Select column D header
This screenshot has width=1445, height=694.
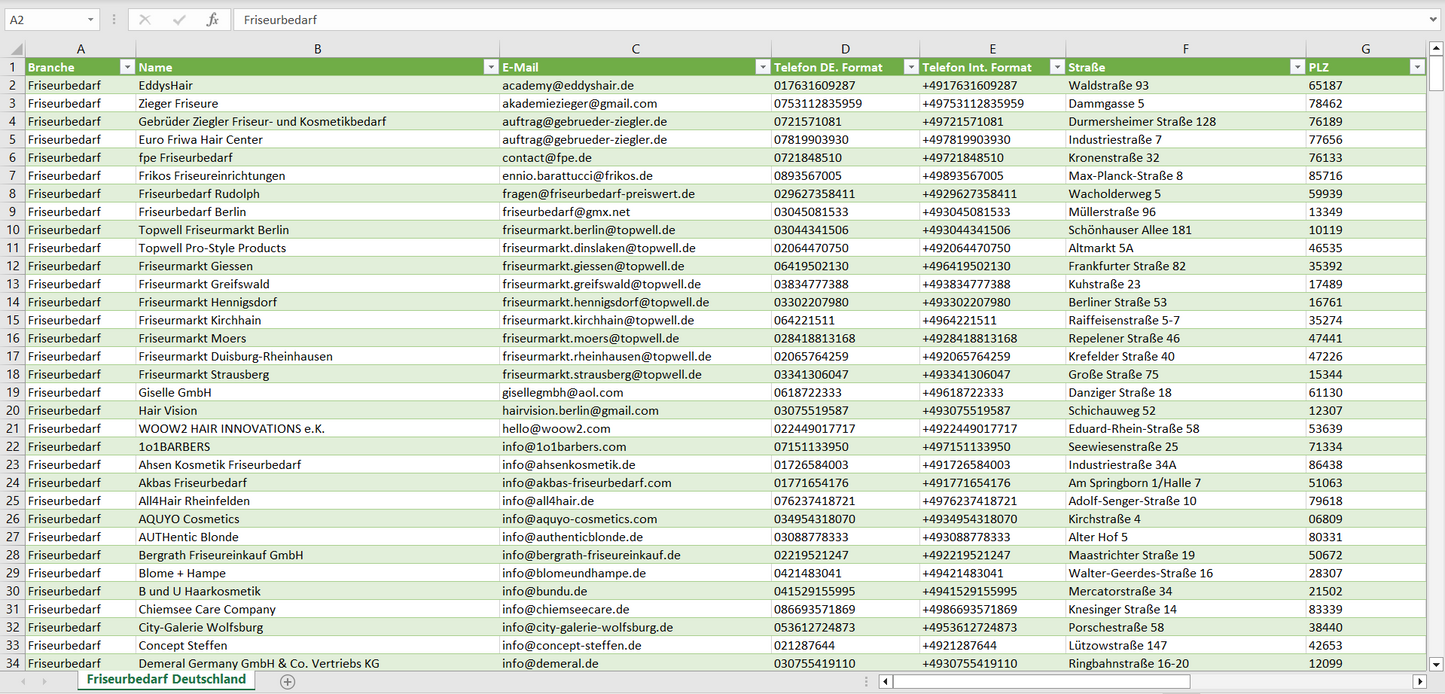tap(845, 49)
